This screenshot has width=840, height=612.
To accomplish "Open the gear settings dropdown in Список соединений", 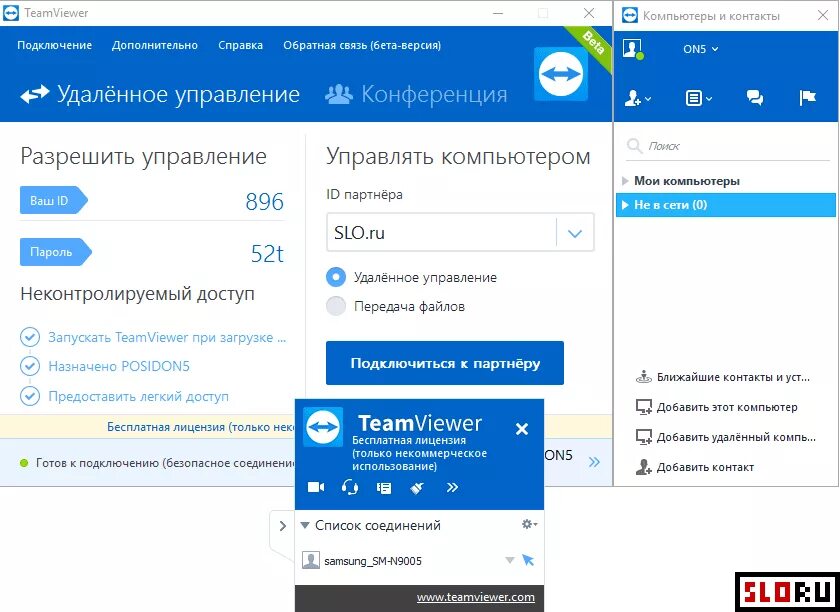I will tap(529, 524).
